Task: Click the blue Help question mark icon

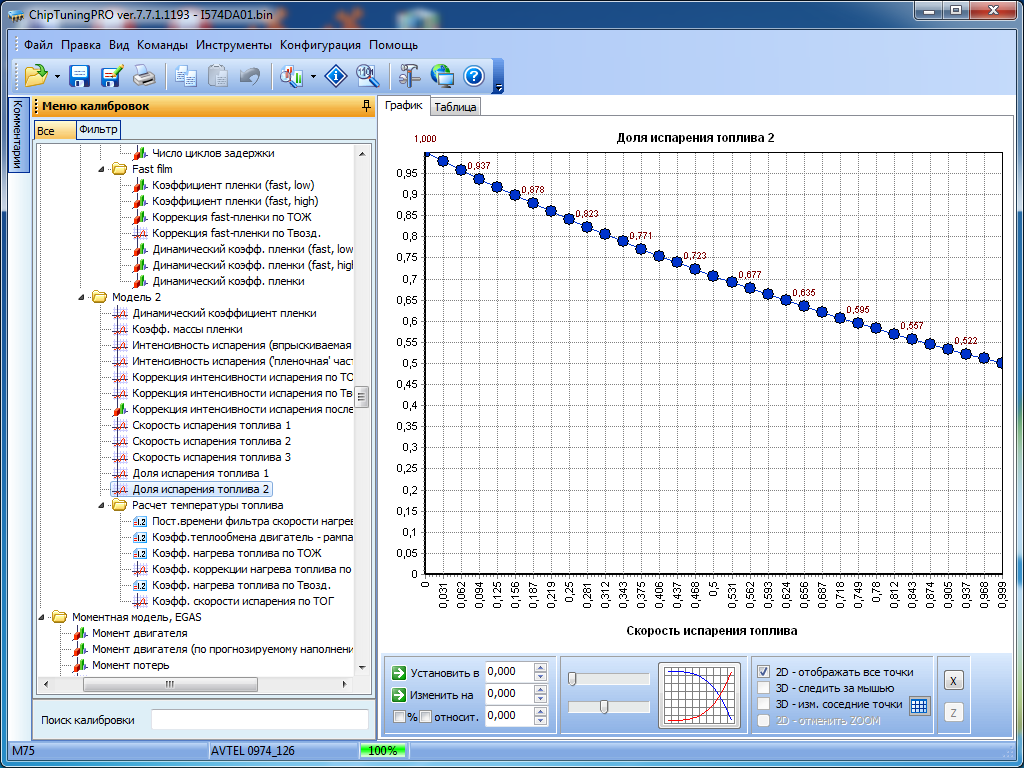Action: (x=473, y=75)
